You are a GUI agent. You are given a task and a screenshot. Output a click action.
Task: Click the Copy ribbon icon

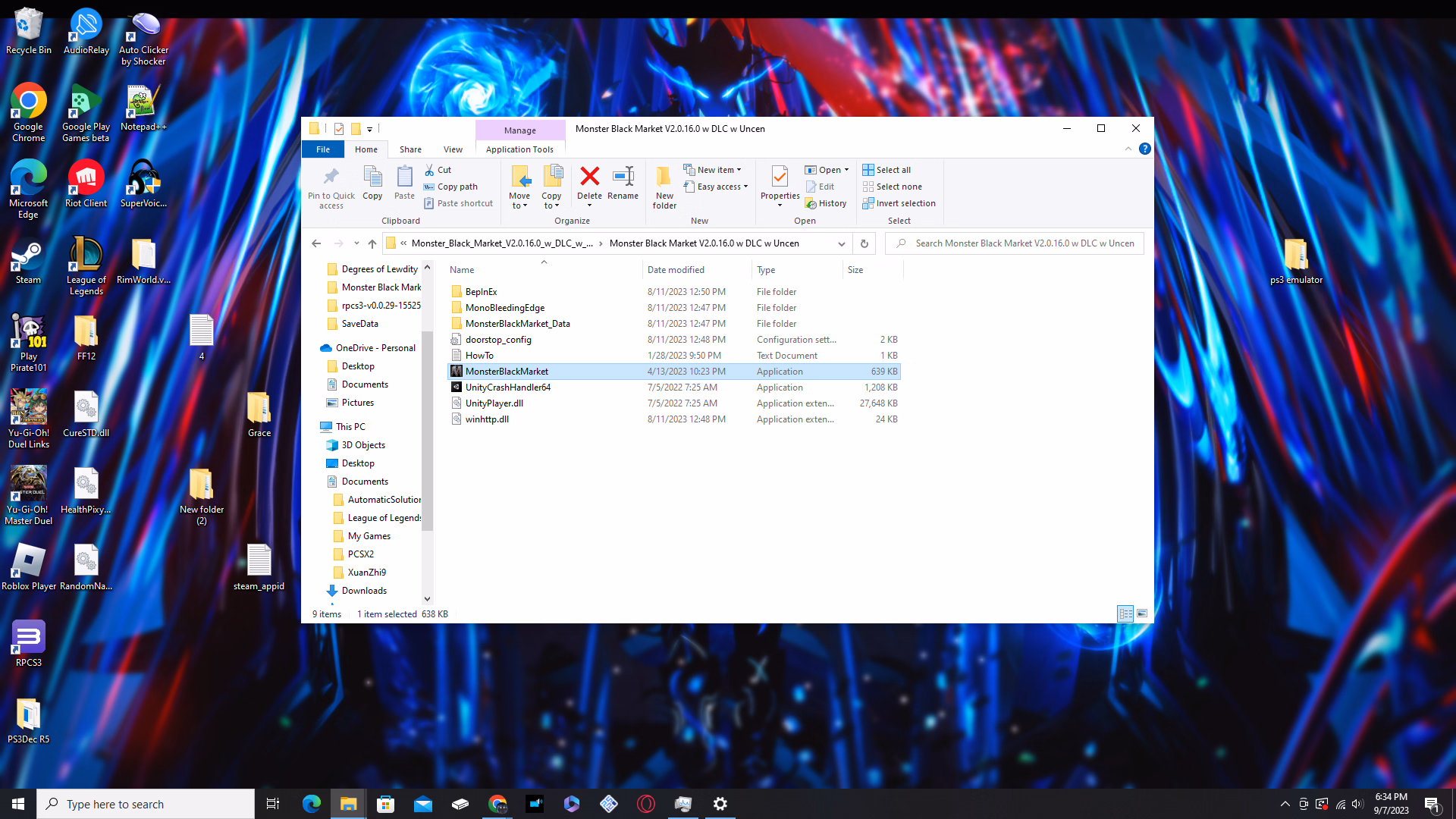point(372,183)
